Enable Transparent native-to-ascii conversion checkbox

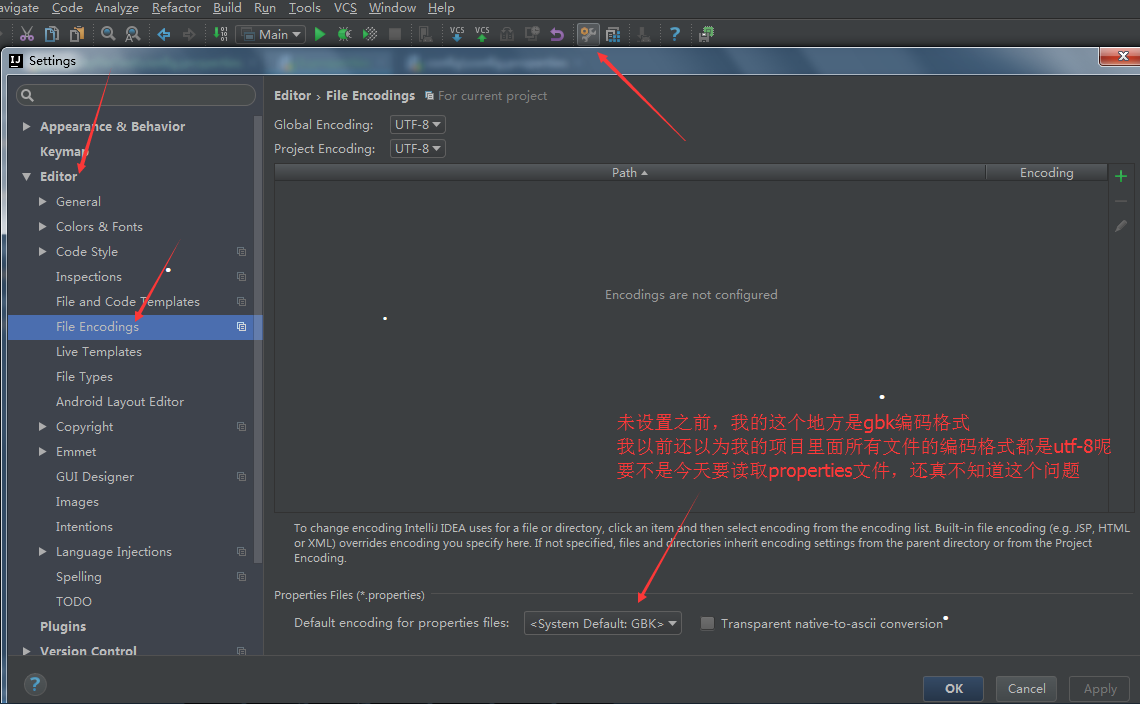coord(707,623)
